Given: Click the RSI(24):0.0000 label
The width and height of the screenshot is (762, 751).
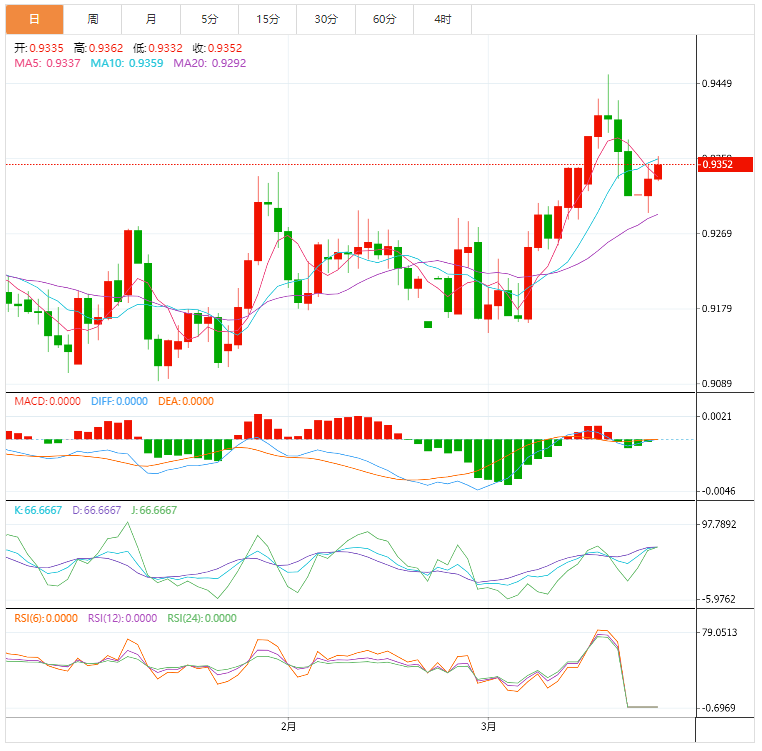Looking at the screenshot, I should [x=202, y=618].
